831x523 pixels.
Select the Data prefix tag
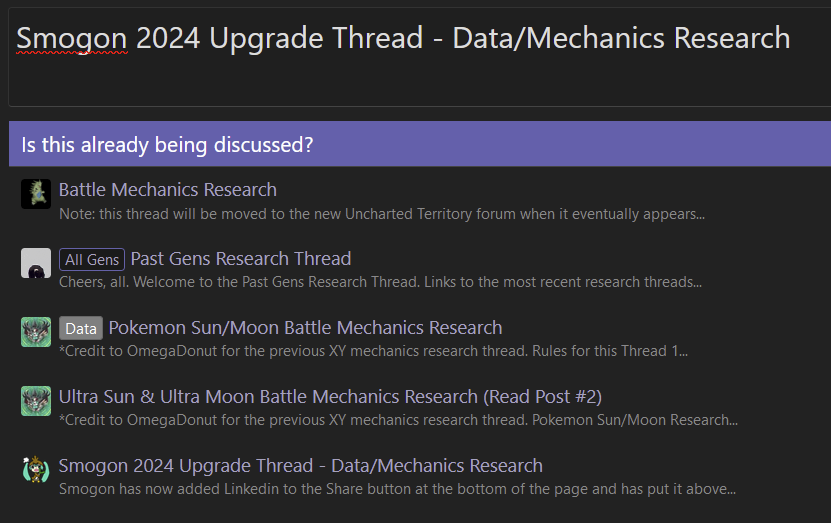click(x=81, y=329)
